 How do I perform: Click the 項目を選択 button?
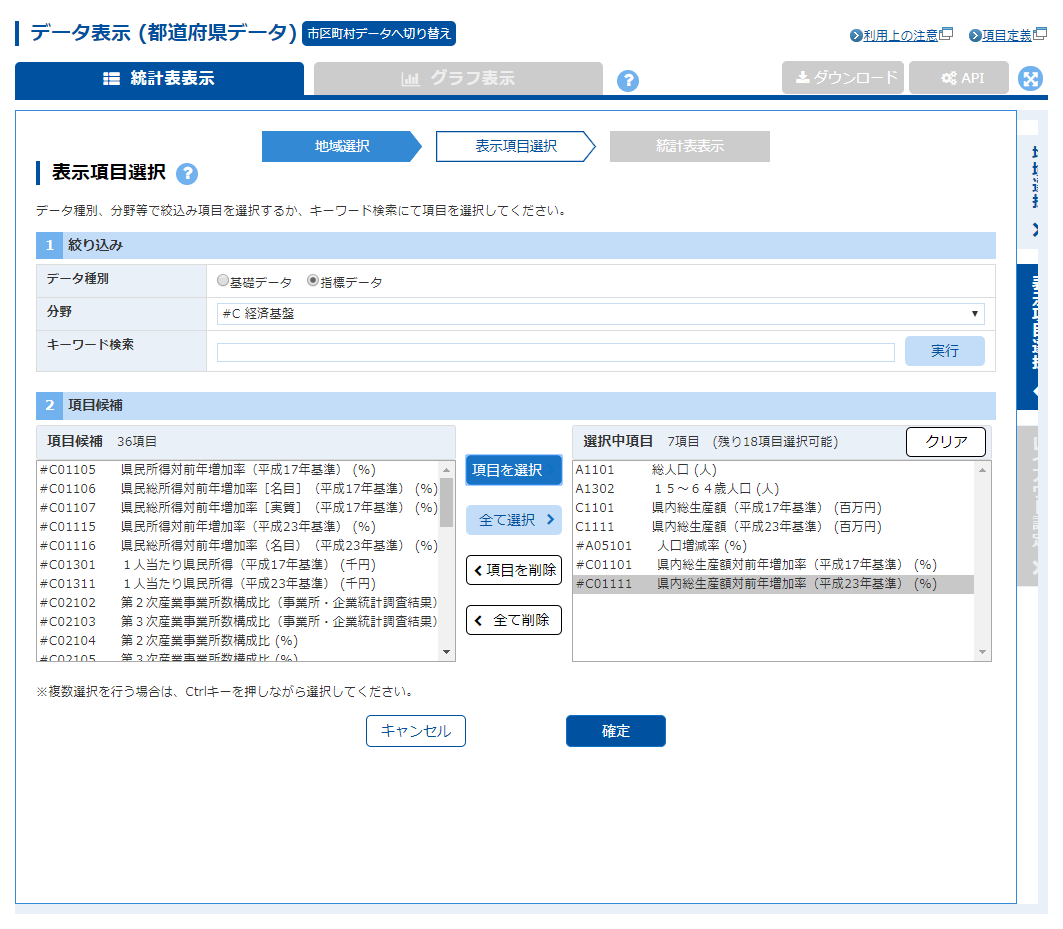pos(513,470)
